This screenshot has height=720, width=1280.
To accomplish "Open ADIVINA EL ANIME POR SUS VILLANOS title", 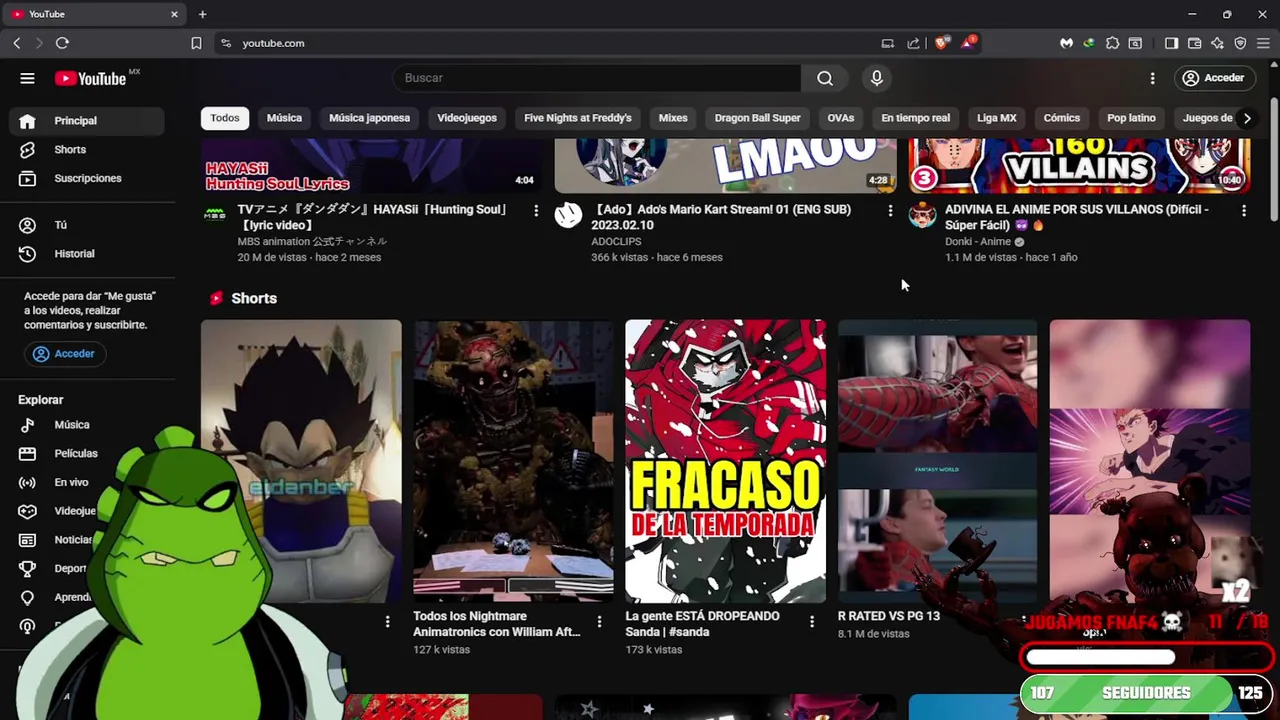I will pyautogui.click(x=1077, y=218).
